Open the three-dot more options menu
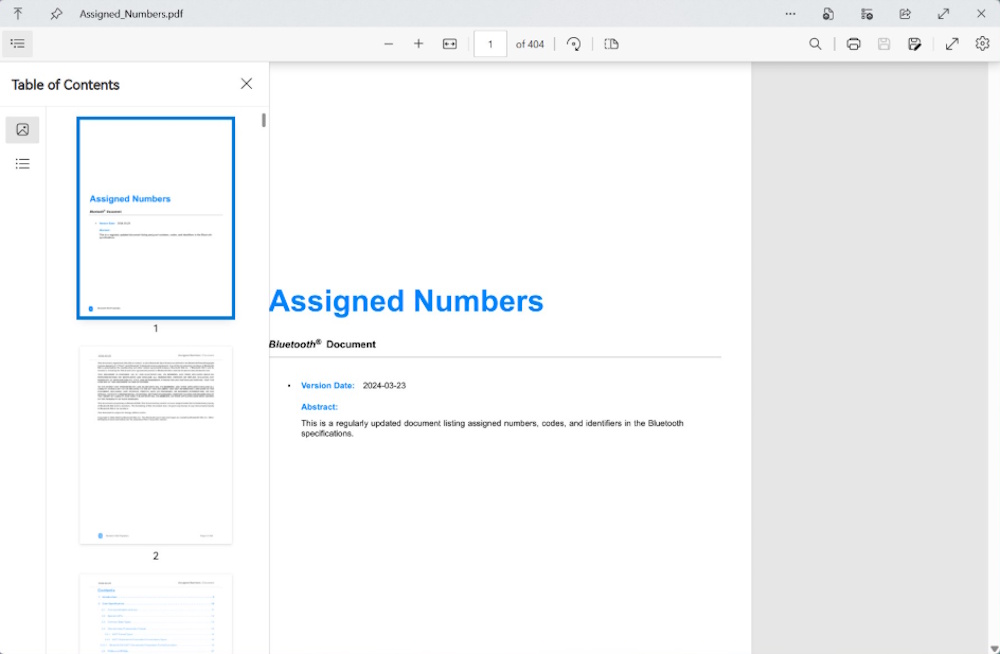This screenshot has width=1000, height=654. click(790, 13)
